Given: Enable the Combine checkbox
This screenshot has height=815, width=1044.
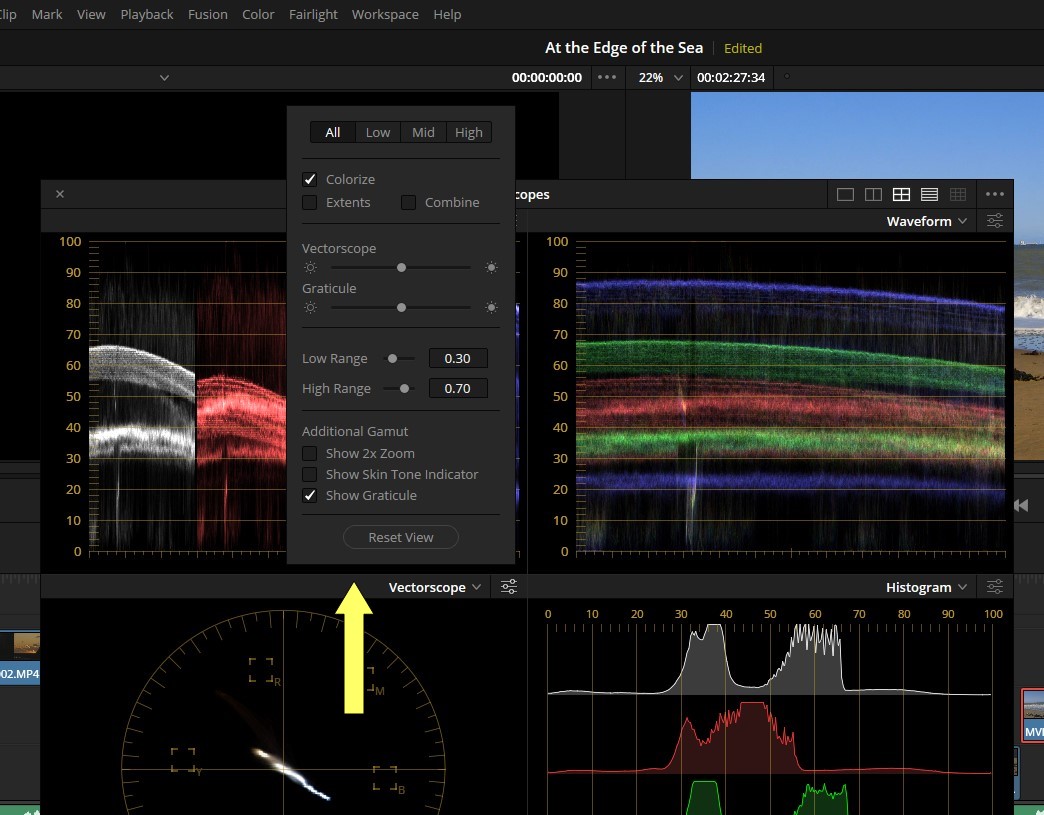Looking at the screenshot, I should click(x=409, y=202).
